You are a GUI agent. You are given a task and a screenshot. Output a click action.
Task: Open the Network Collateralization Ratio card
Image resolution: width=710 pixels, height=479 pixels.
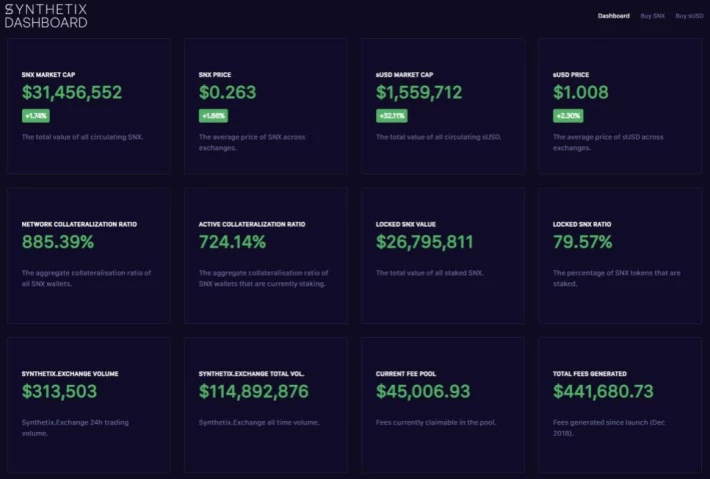(x=89, y=256)
